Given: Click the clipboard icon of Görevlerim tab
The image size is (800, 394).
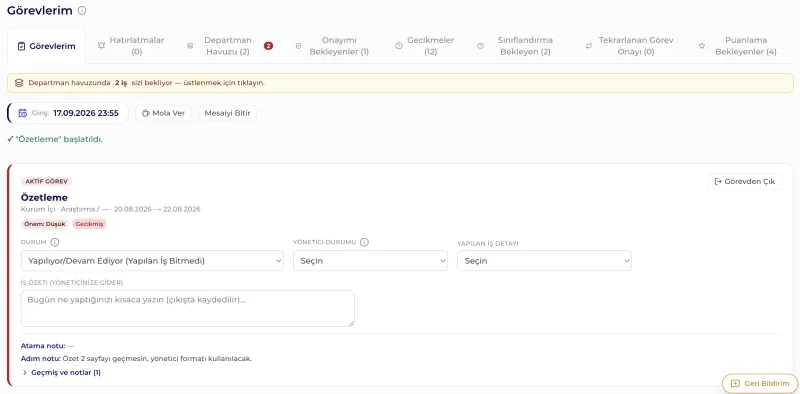Looking at the screenshot, I should 21,46.
